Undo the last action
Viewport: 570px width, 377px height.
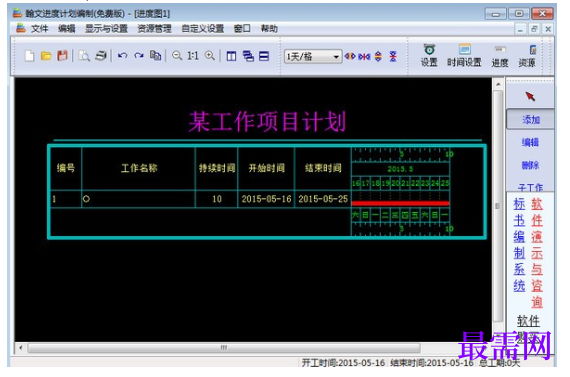pos(123,56)
